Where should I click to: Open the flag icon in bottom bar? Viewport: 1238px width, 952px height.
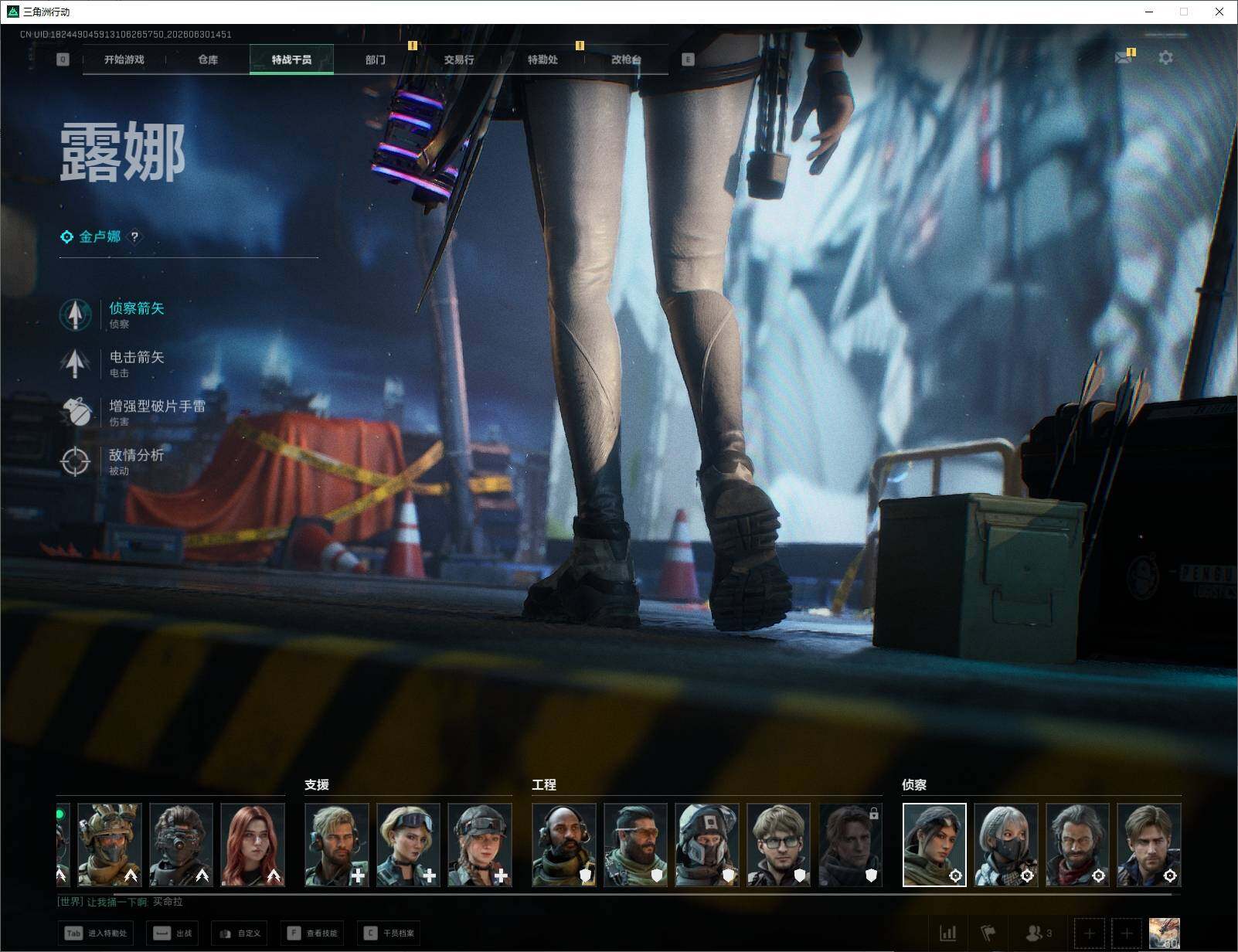click(x=988, y=933)
